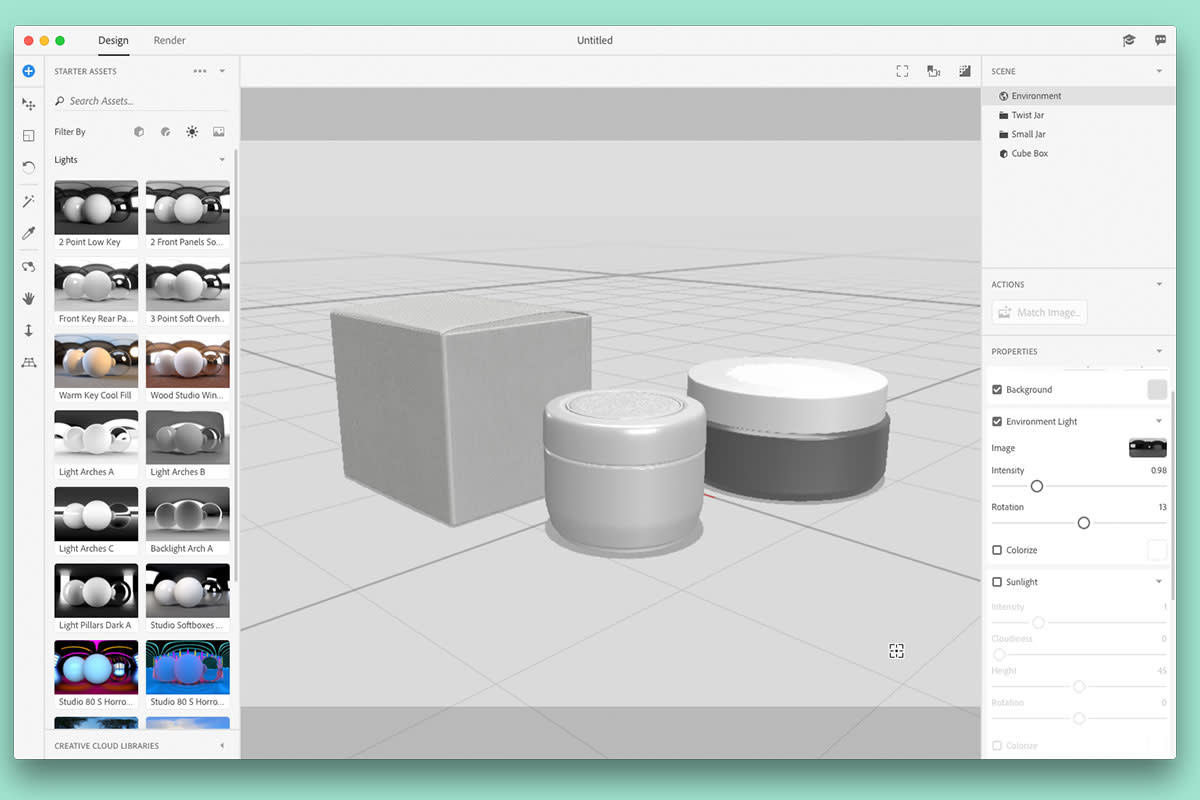1200x800 pixels.
Task: Uncheck the Environment Light checkbox
Action: pos(997,421)
